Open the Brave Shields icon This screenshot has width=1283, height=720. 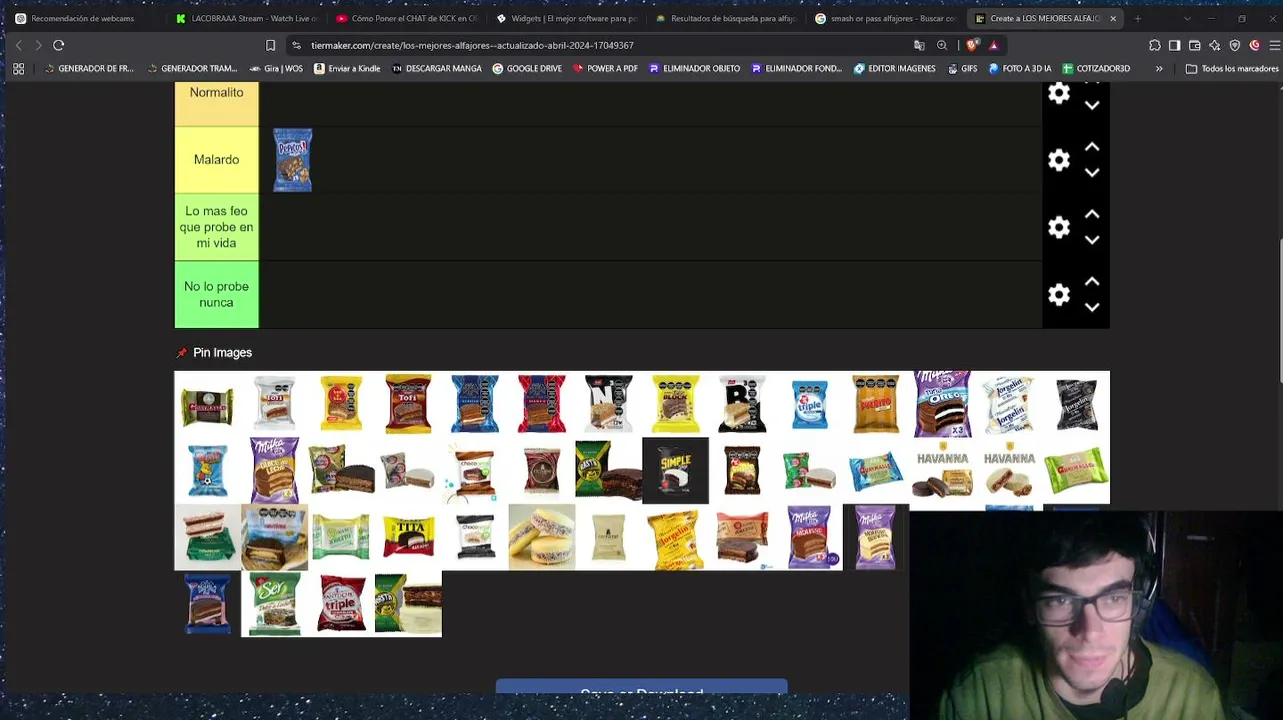tap(973, 45)
